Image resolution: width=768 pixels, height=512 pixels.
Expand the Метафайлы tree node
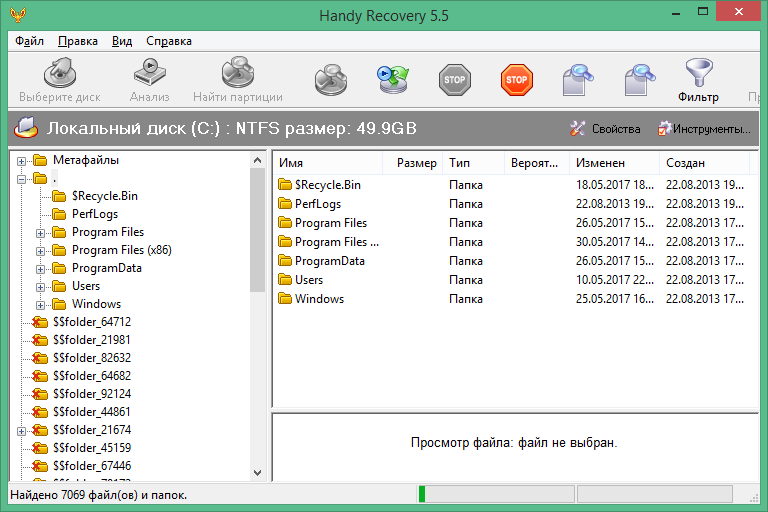click(x=21, y=161)
